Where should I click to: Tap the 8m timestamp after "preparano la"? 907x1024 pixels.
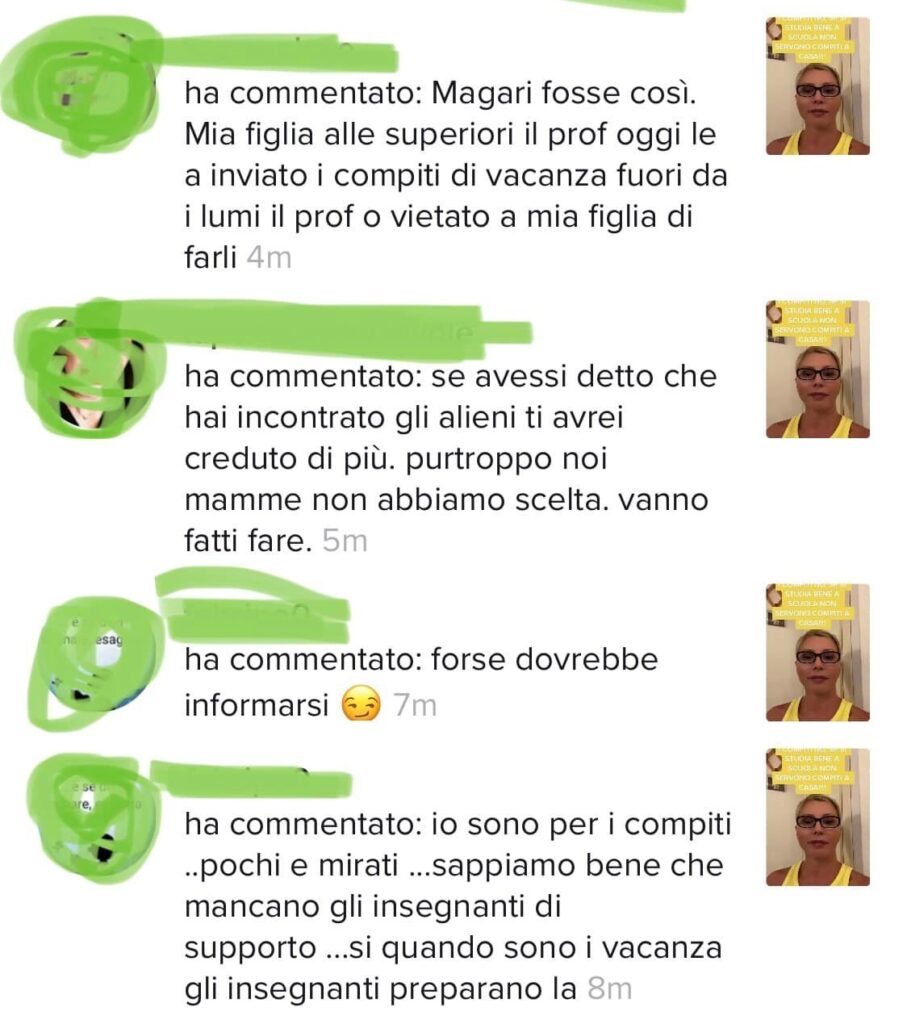click(x=609, y=989)
